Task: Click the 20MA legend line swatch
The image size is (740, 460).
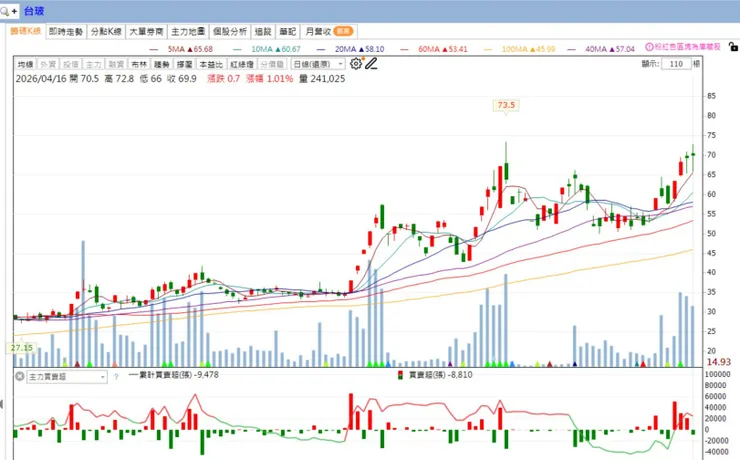Action: [321, 49]
